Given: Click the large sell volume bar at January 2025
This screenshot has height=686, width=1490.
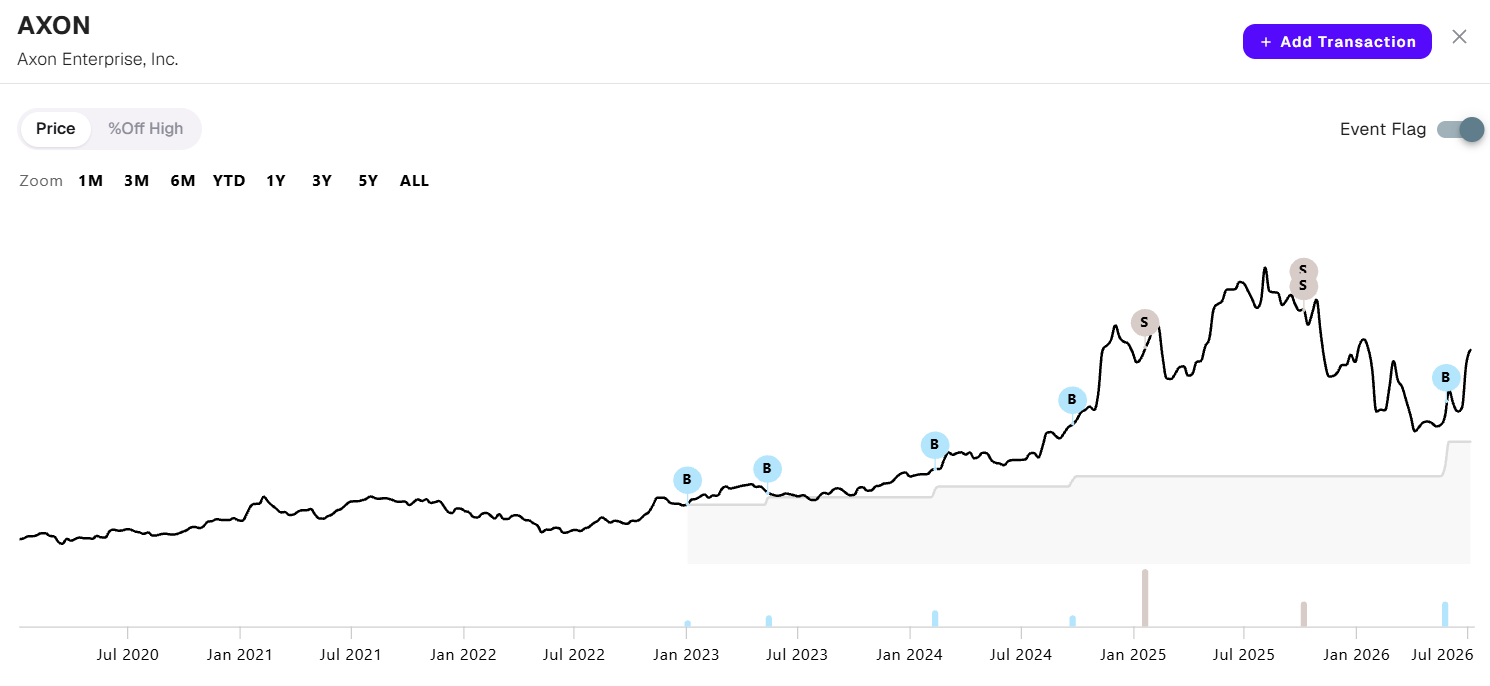Looking at the screenshot, I should pos(1145,598).
